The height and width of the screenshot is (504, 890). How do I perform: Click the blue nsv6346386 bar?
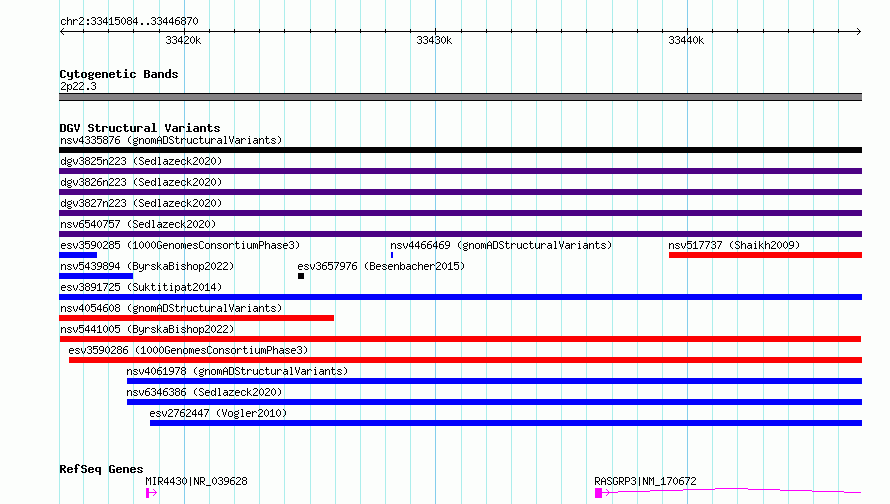click(x=494, y=402)
